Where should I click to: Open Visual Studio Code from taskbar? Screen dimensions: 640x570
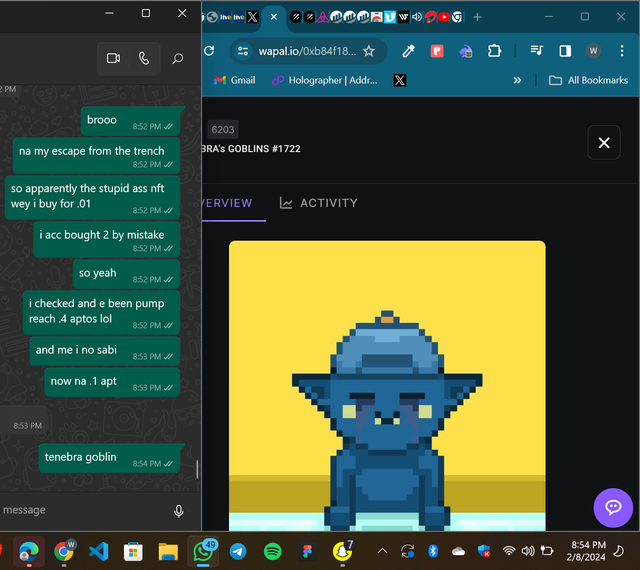point(98,552)
